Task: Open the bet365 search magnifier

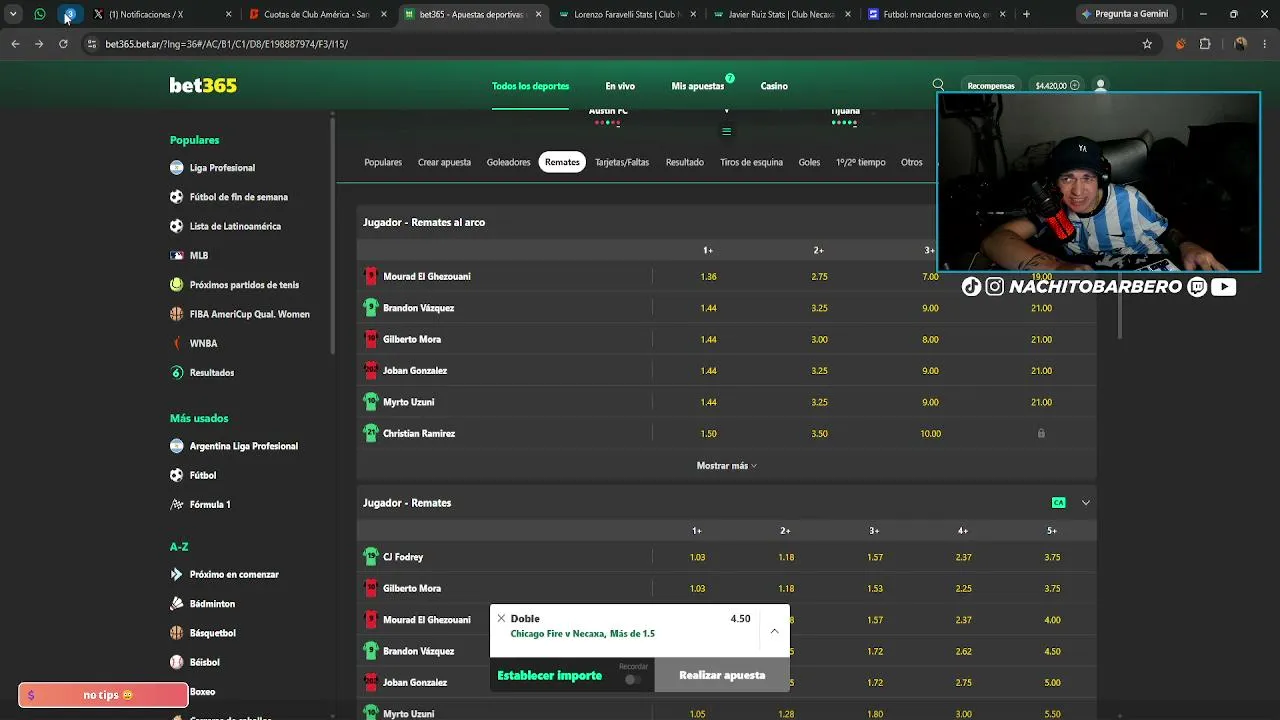Action: click(938, 86)
